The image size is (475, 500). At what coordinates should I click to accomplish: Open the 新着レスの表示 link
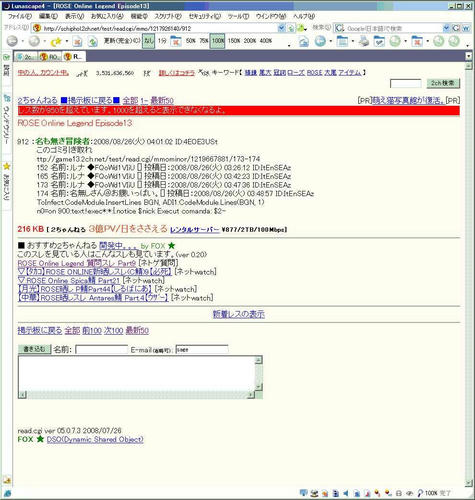click(239, 314)
